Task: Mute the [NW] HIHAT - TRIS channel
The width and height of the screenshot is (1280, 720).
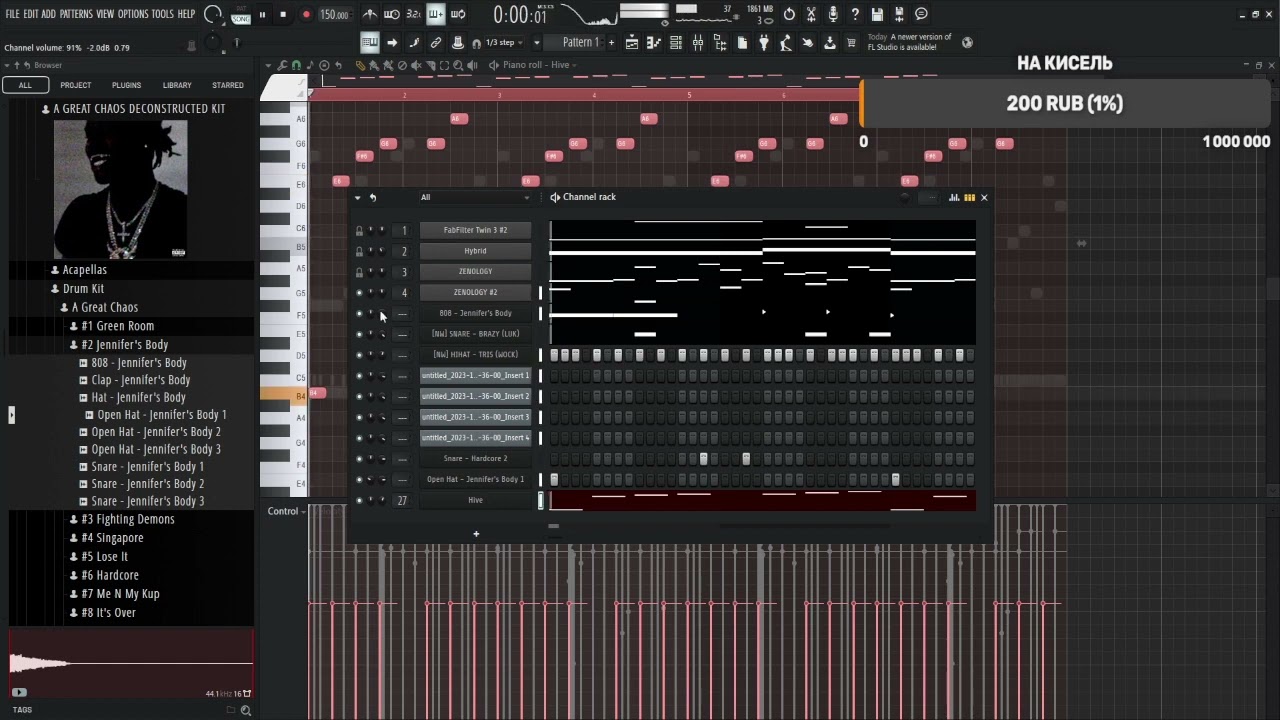Action: (x=359, y=355)
